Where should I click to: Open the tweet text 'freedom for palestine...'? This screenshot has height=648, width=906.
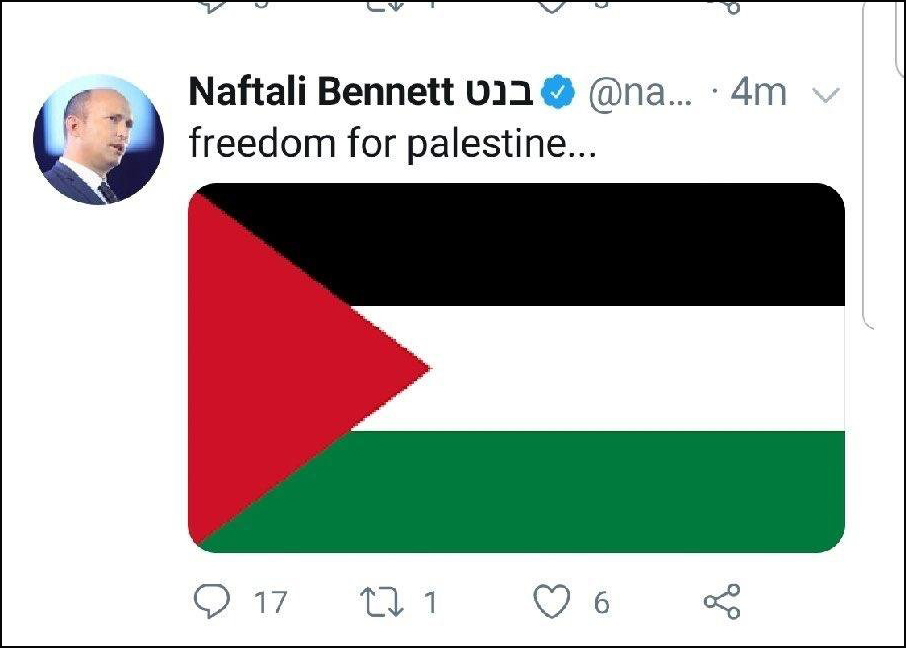click(x=392, y=143)
